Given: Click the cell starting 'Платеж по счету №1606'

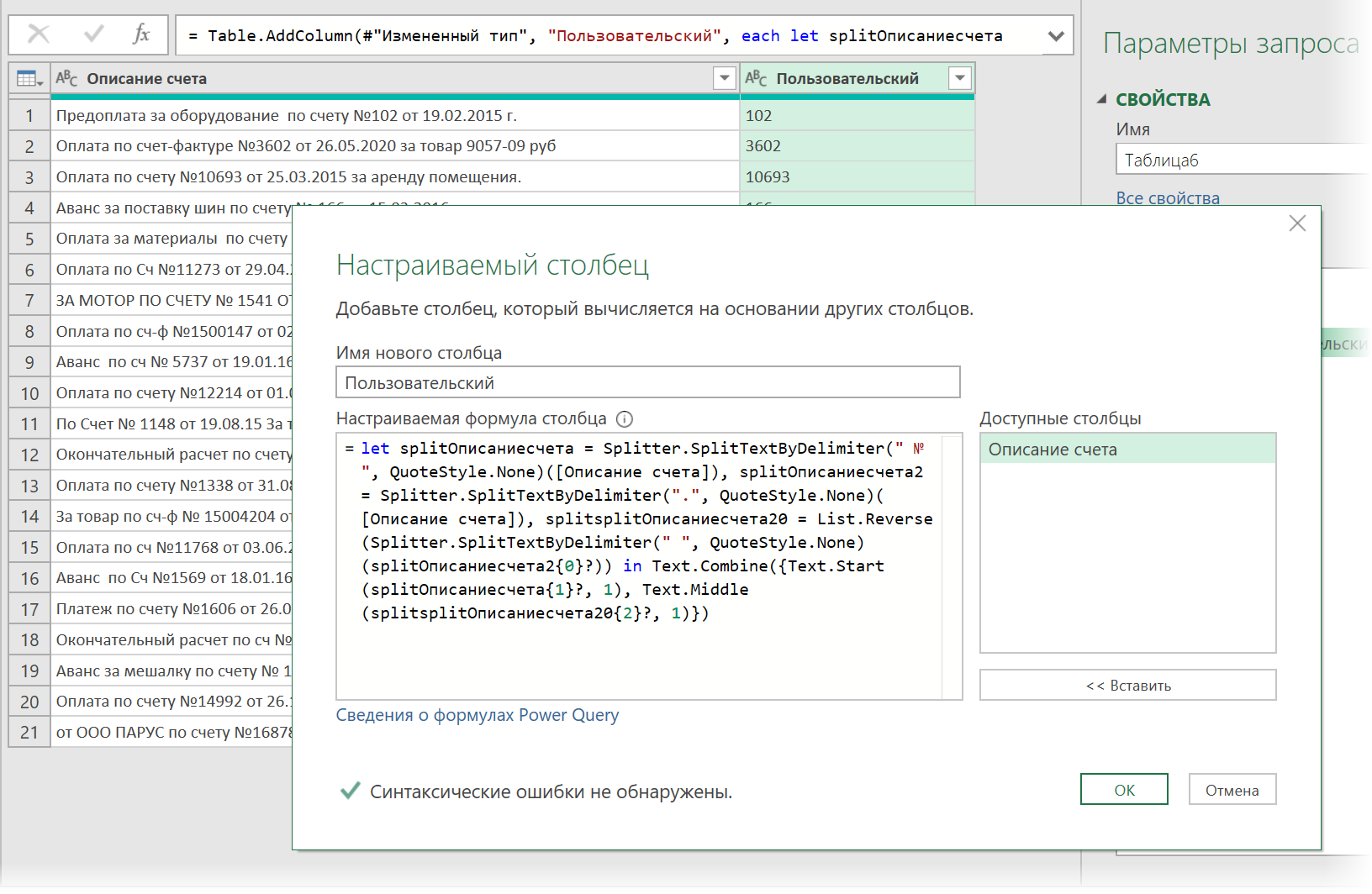Looking at the screenshot, I should (x=172, y=609).
